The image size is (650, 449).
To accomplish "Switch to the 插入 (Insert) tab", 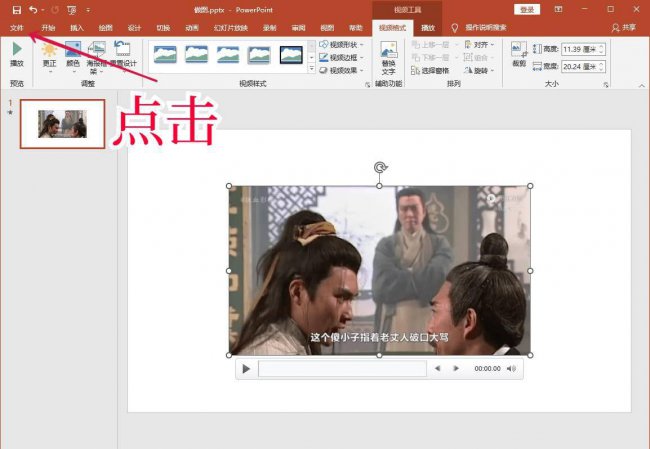I will pyautogui.click(x=77, y=28).
